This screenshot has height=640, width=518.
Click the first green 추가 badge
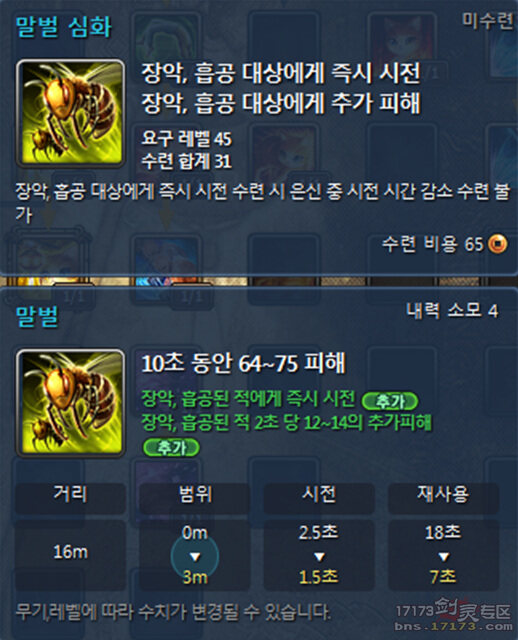(390, 401)
